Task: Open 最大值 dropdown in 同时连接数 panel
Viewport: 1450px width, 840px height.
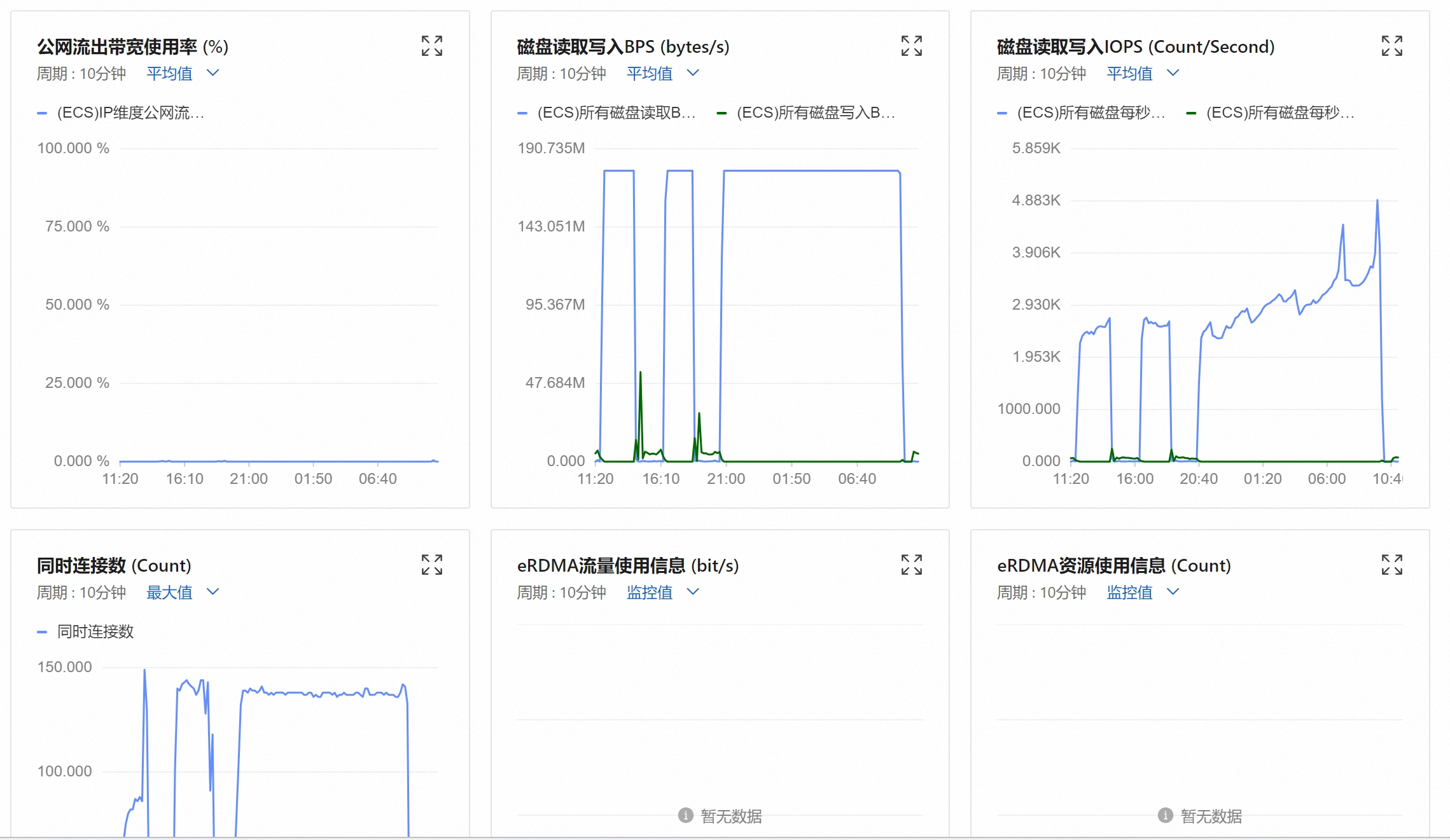Action: pos(183,592)
